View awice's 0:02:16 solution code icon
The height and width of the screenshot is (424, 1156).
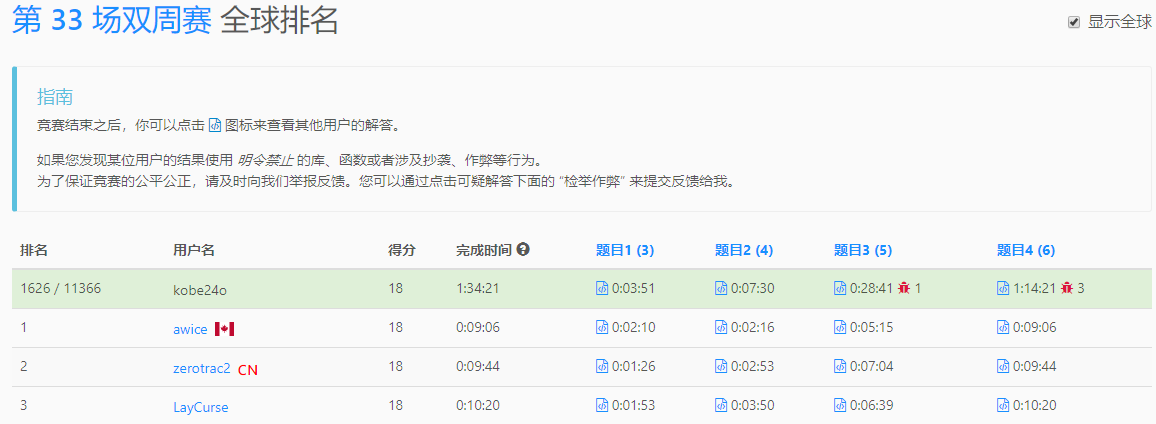tap(720, 327)
